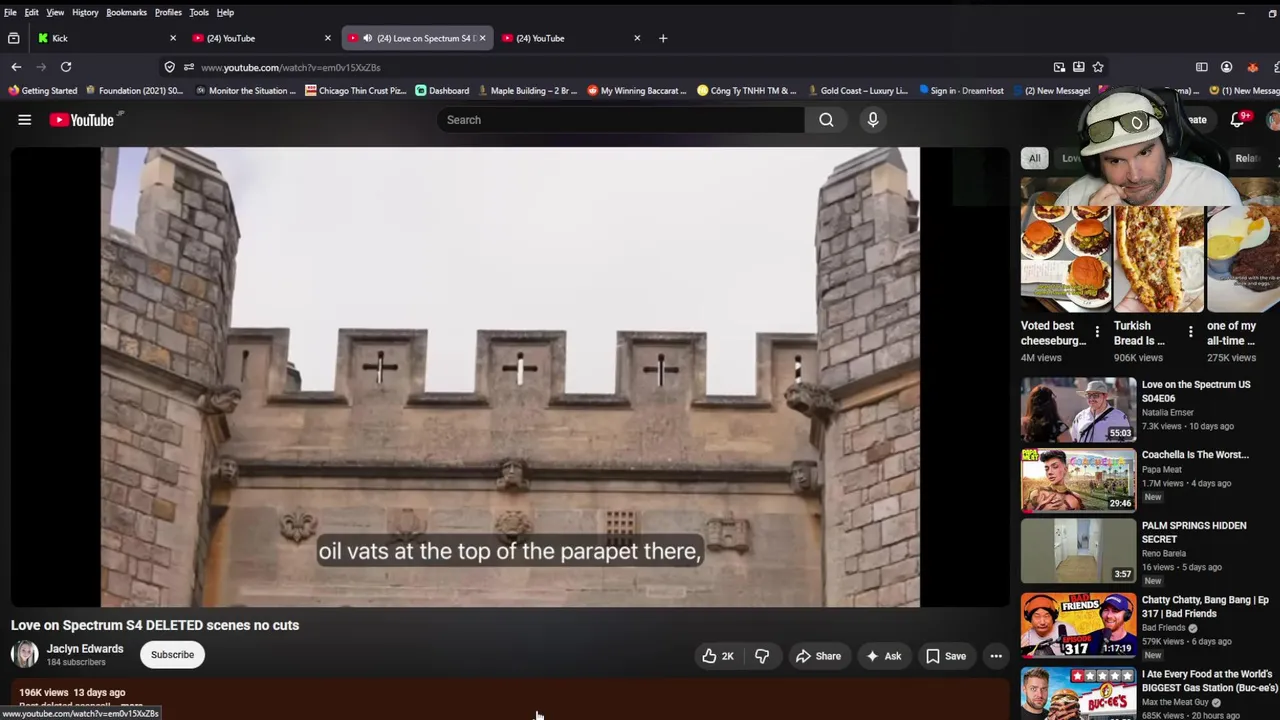Switch to the first (24) YouTube tab
Image resolution: width=1280 pixels, height=720 pixels.
pos(260,38)
